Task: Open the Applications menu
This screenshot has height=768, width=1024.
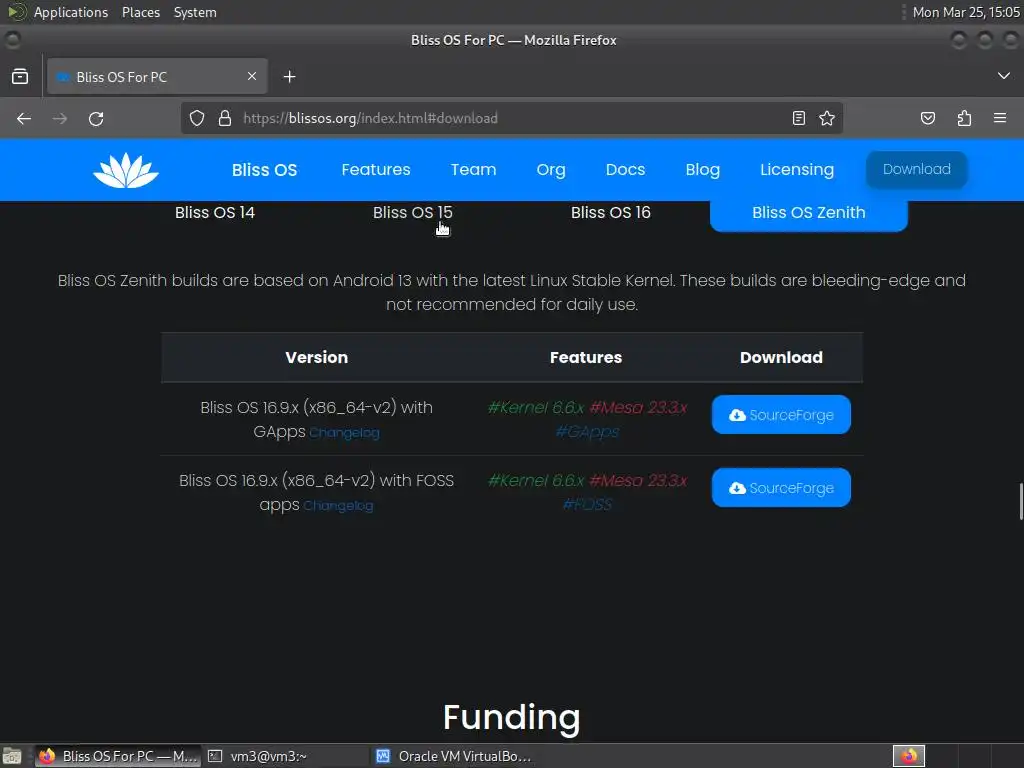Action: click(71, 12)
